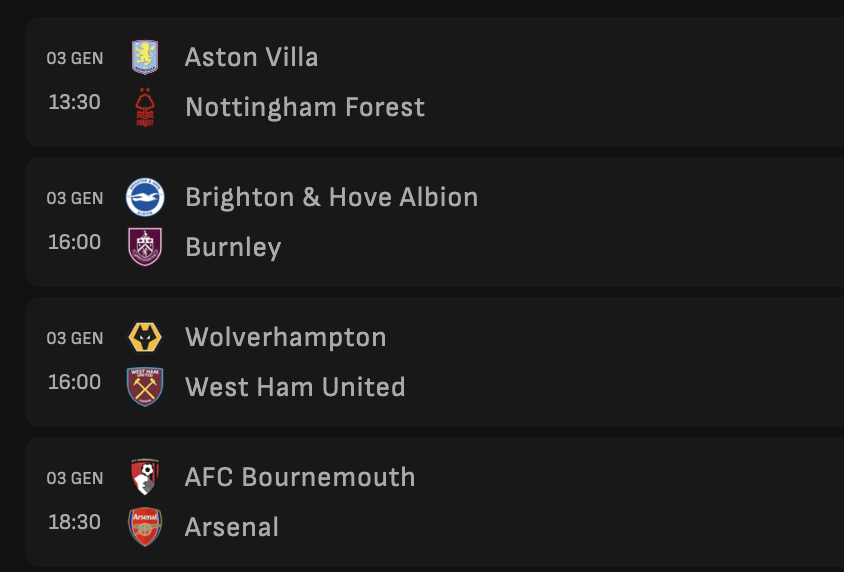Click the 18:30 kickoff time

74,522
